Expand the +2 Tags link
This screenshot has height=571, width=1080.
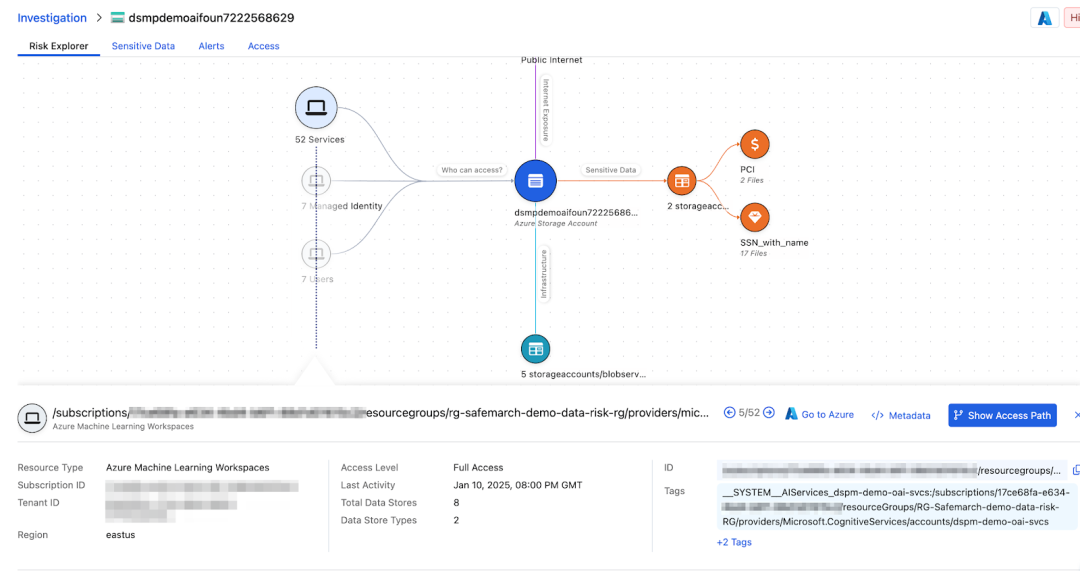[734, 542]
